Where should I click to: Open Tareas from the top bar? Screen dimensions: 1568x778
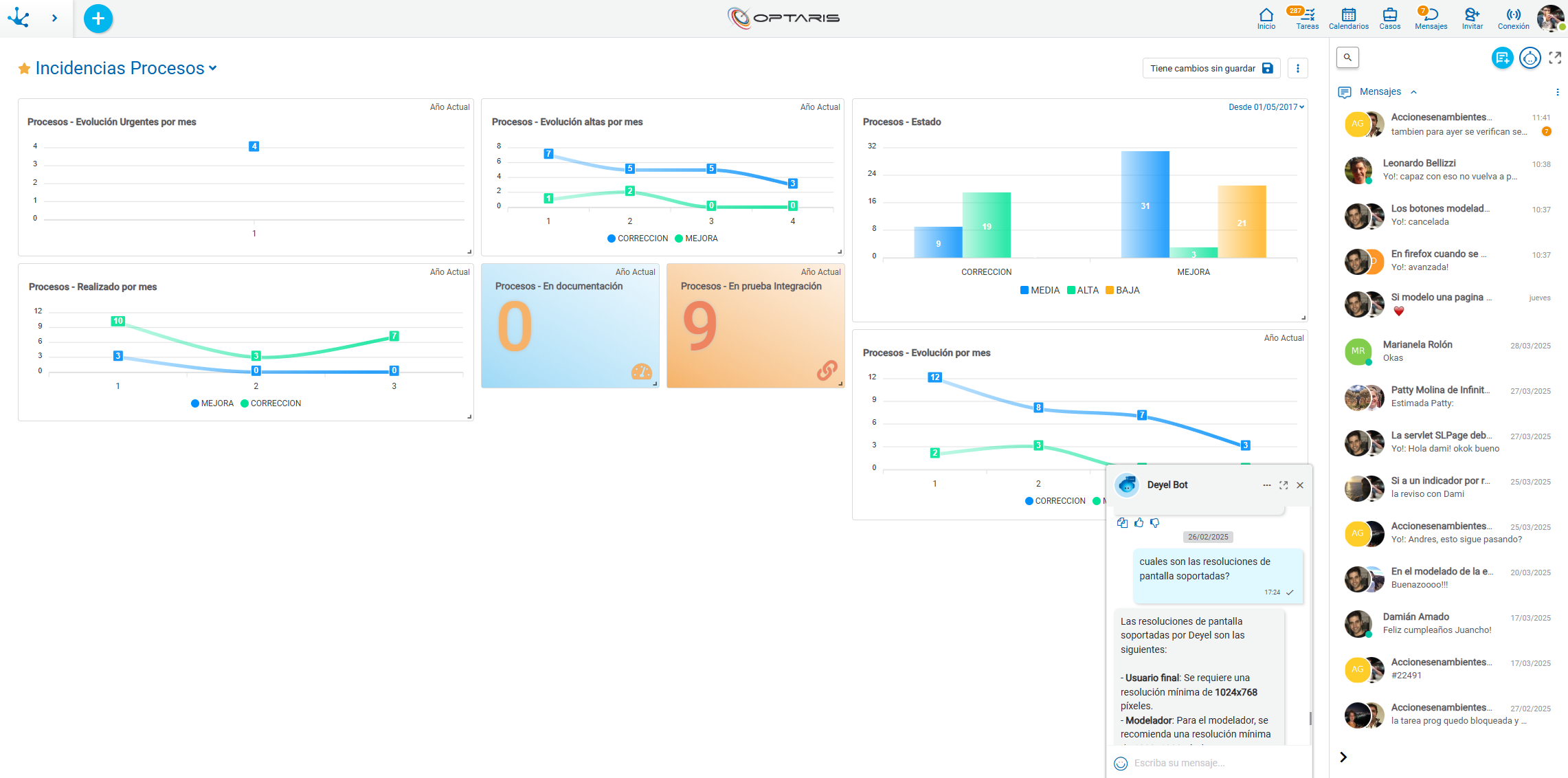[x=1307, y=18]
